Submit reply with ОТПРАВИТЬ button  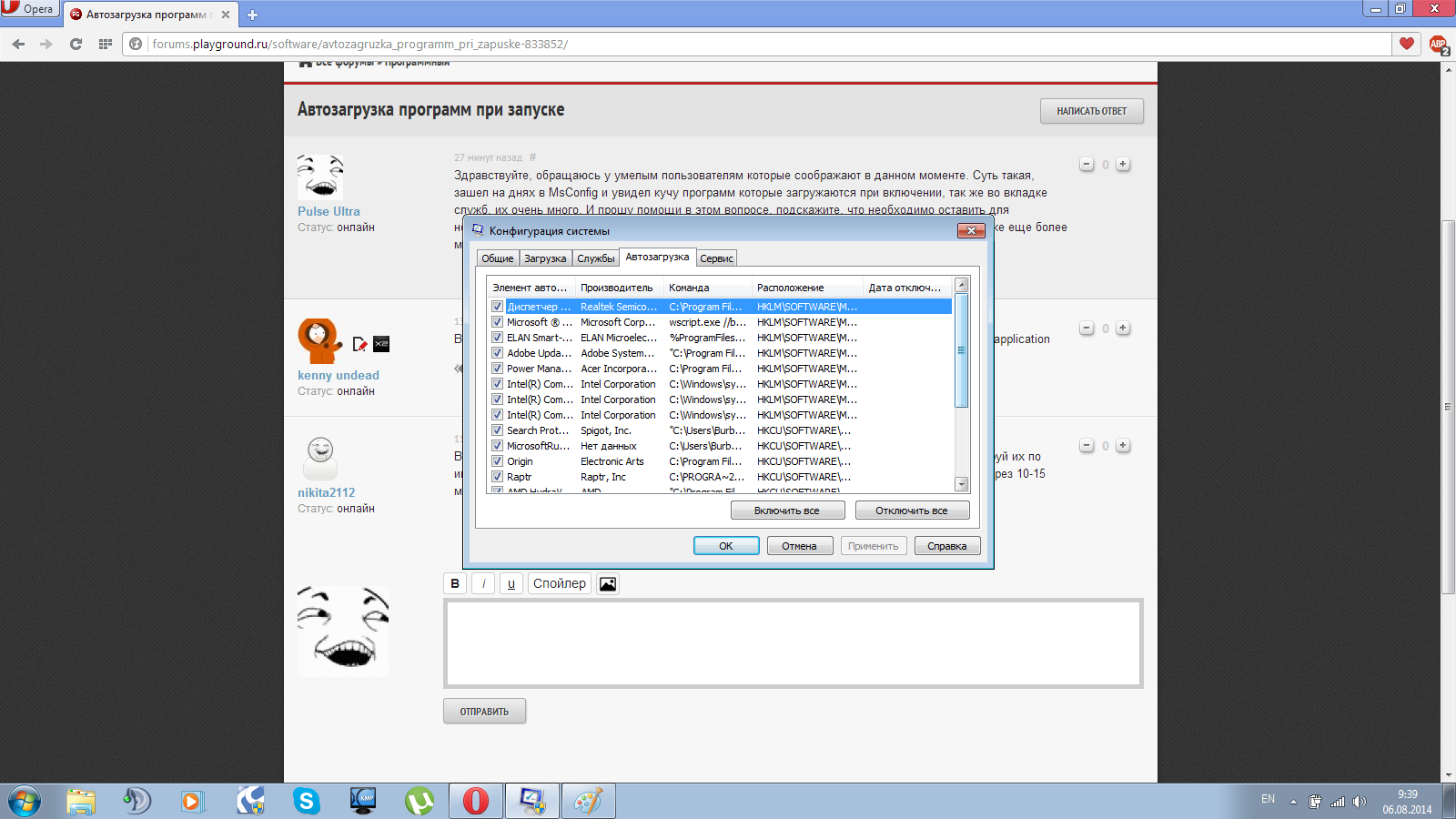tap(484, 712)
